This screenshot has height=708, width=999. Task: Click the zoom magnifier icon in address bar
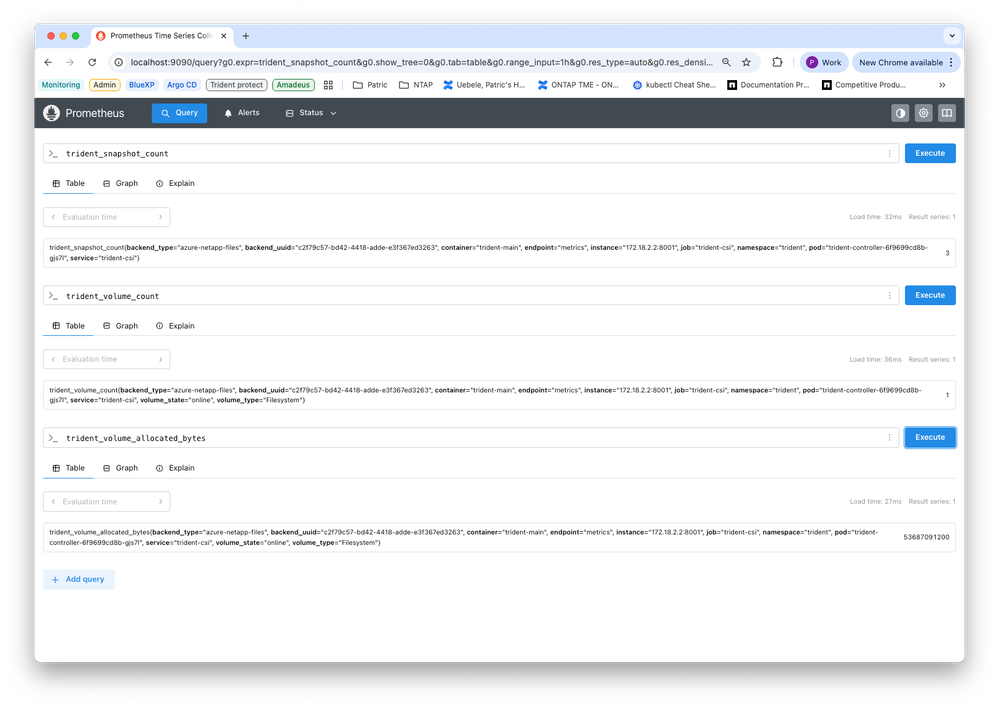click(726, 62)
